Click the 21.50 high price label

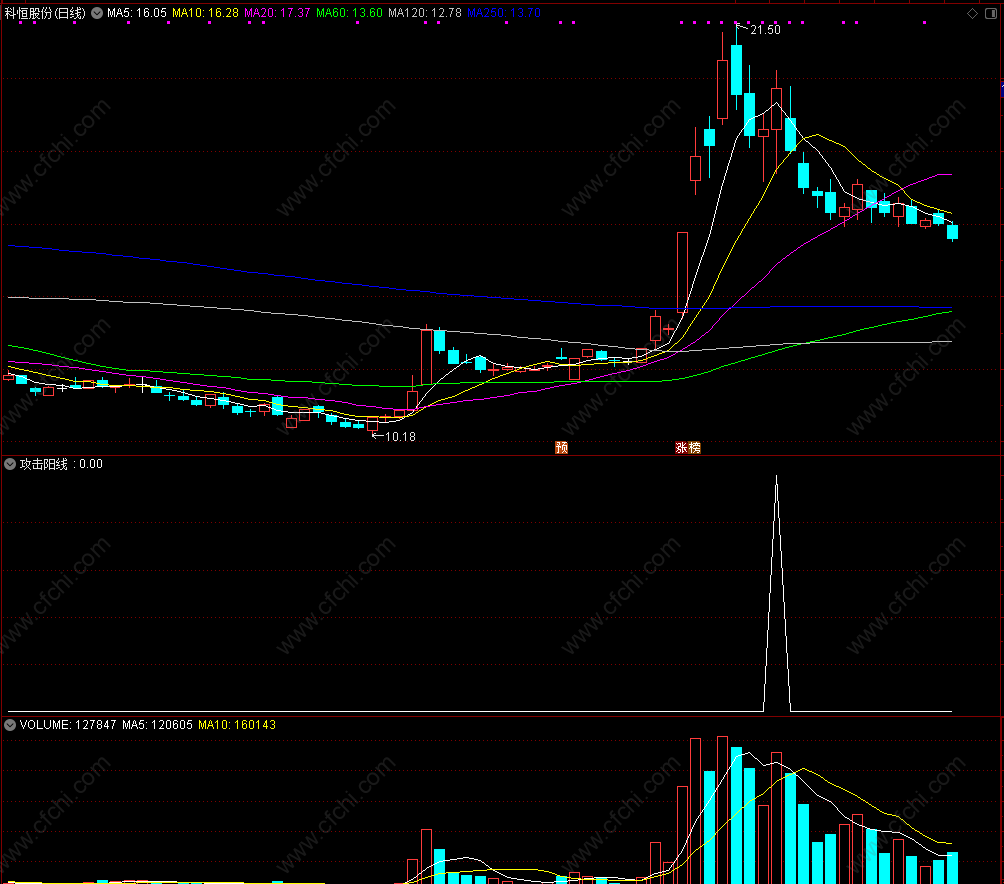pyautogui.click(x=765, y=31)
